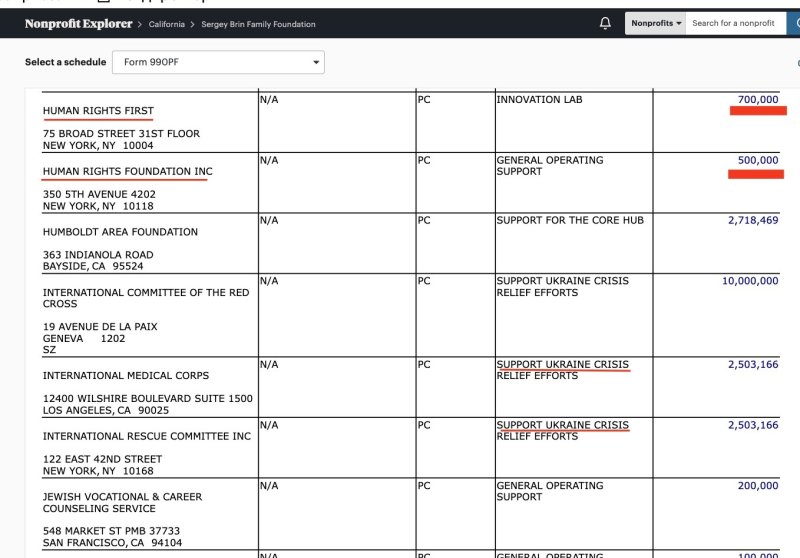Screen dimensions: 800x558
Task: Click International Medical Corps recipient name
Action: [x=126, y=376]
